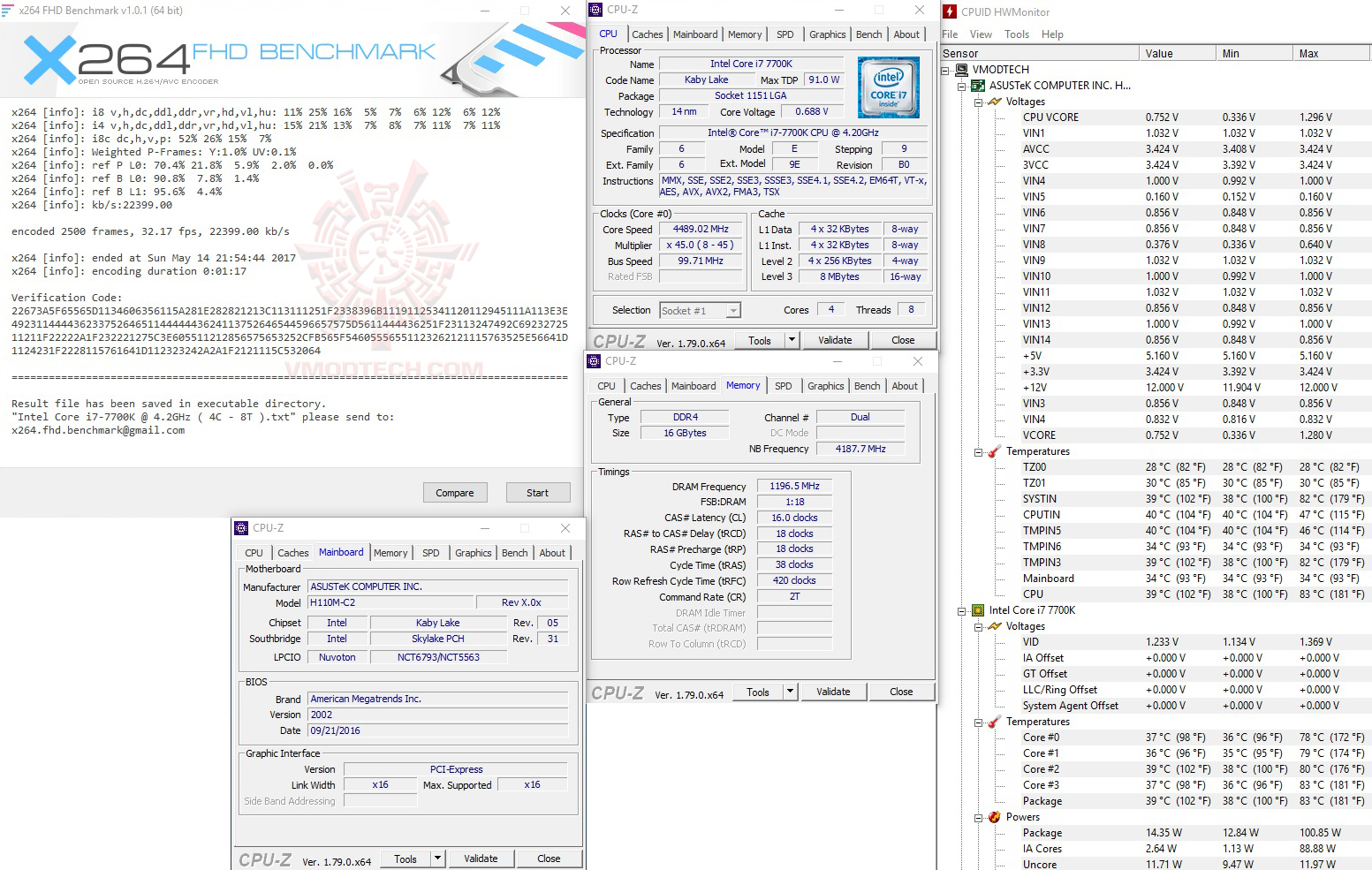Click the Intel Inside Core i7 logo in CPU-Z
The width and height of the screenshot is (1372, 870).
coord(887,87)
